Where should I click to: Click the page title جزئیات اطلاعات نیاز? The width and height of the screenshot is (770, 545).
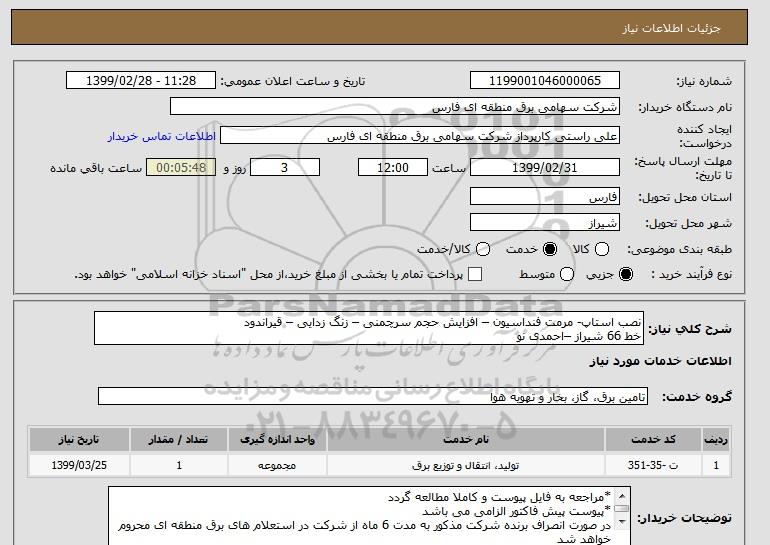pyautogui.click(x=671, y=28)
